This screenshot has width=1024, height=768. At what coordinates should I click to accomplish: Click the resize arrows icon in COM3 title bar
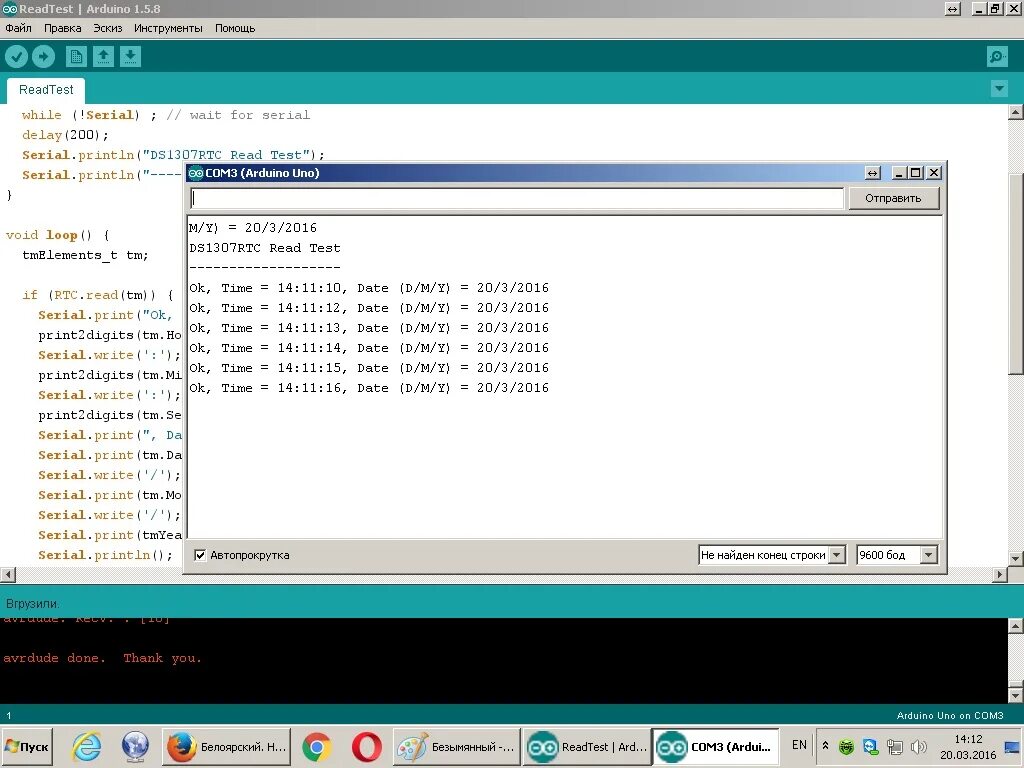(x=872, y=172)
